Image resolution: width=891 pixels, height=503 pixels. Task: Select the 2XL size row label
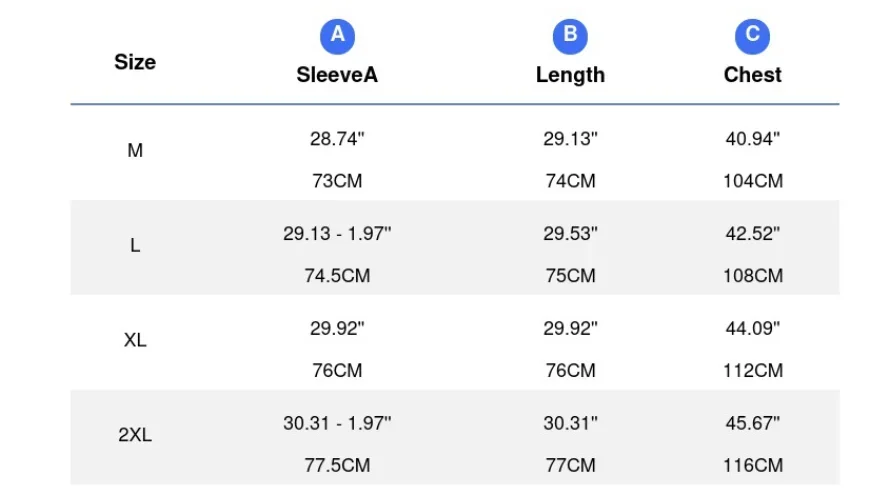[135, 436]
